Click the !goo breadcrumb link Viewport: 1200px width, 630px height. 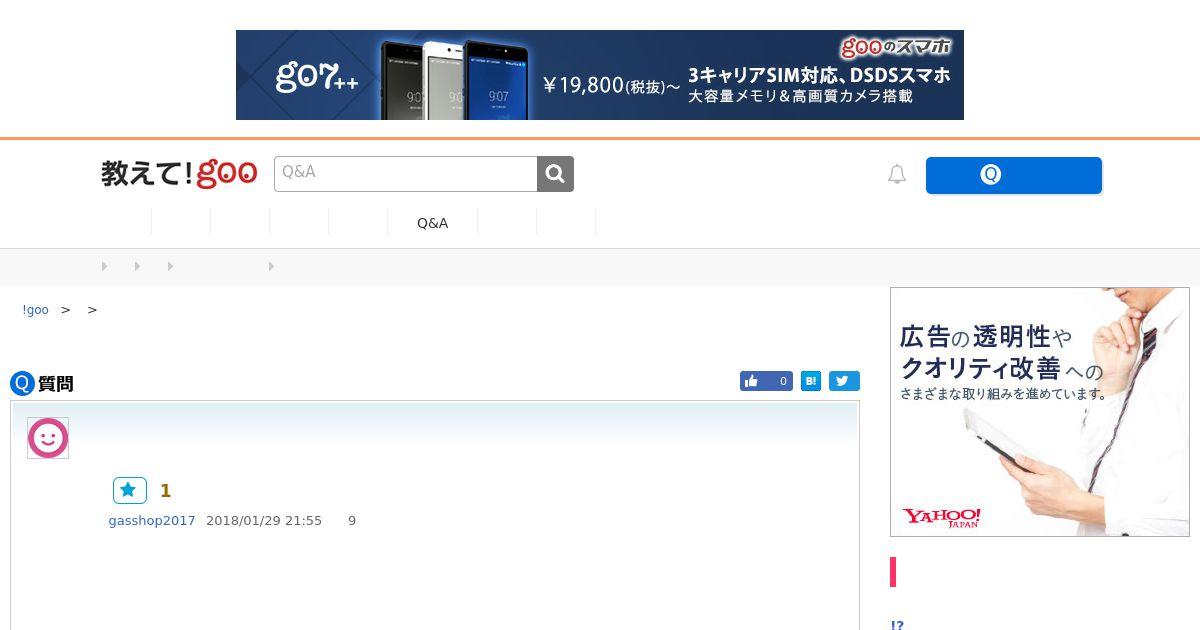(x=35, y=310)
